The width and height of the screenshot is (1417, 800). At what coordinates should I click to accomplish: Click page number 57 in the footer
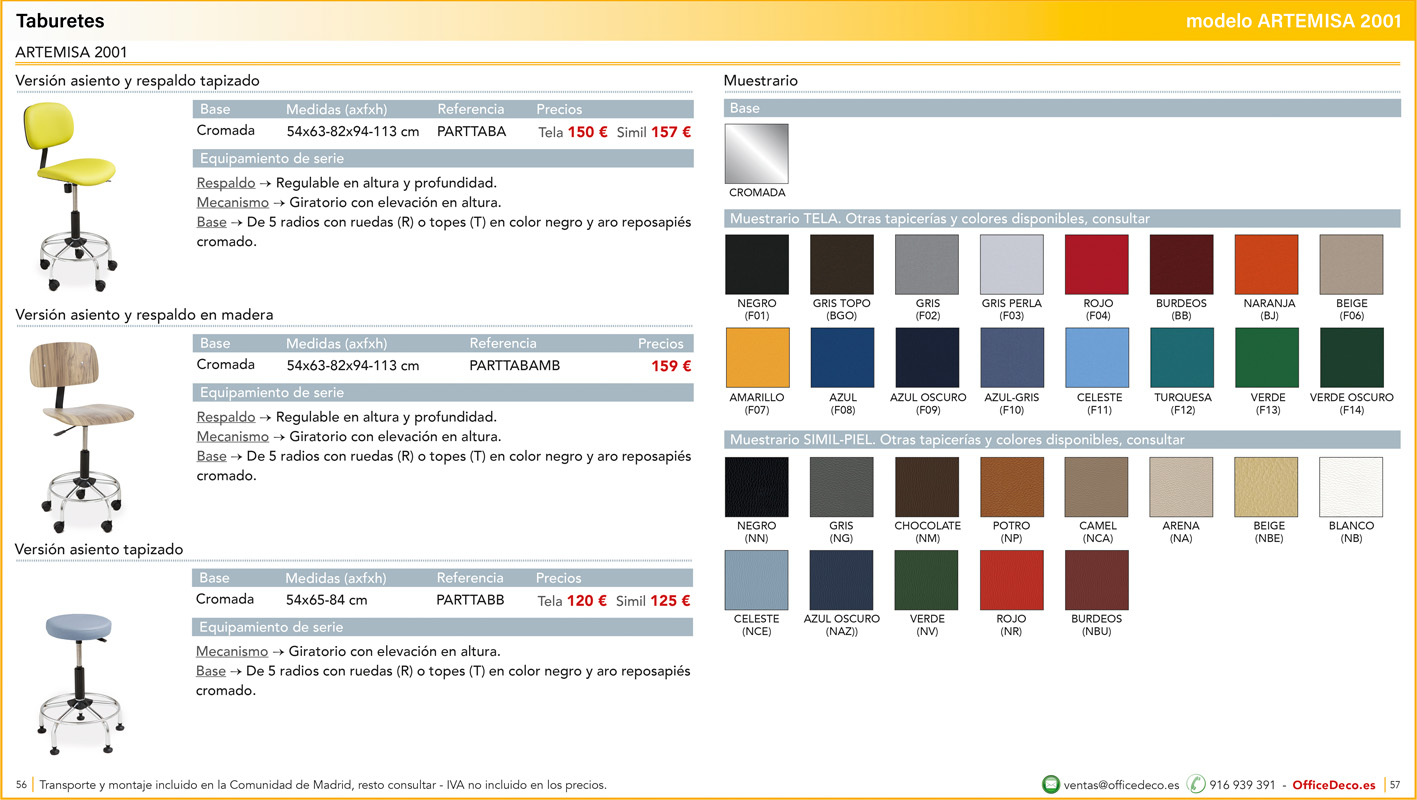pos(1395,785)
